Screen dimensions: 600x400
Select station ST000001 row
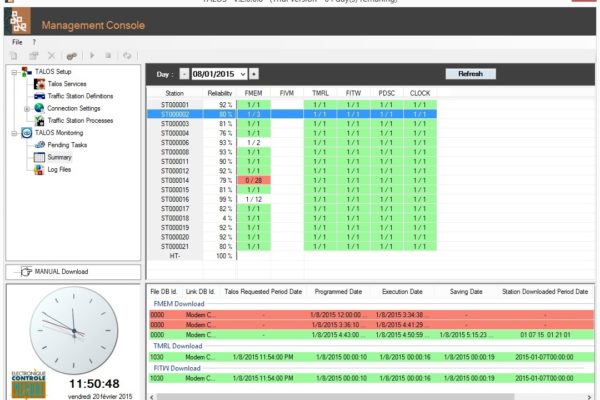292,105
